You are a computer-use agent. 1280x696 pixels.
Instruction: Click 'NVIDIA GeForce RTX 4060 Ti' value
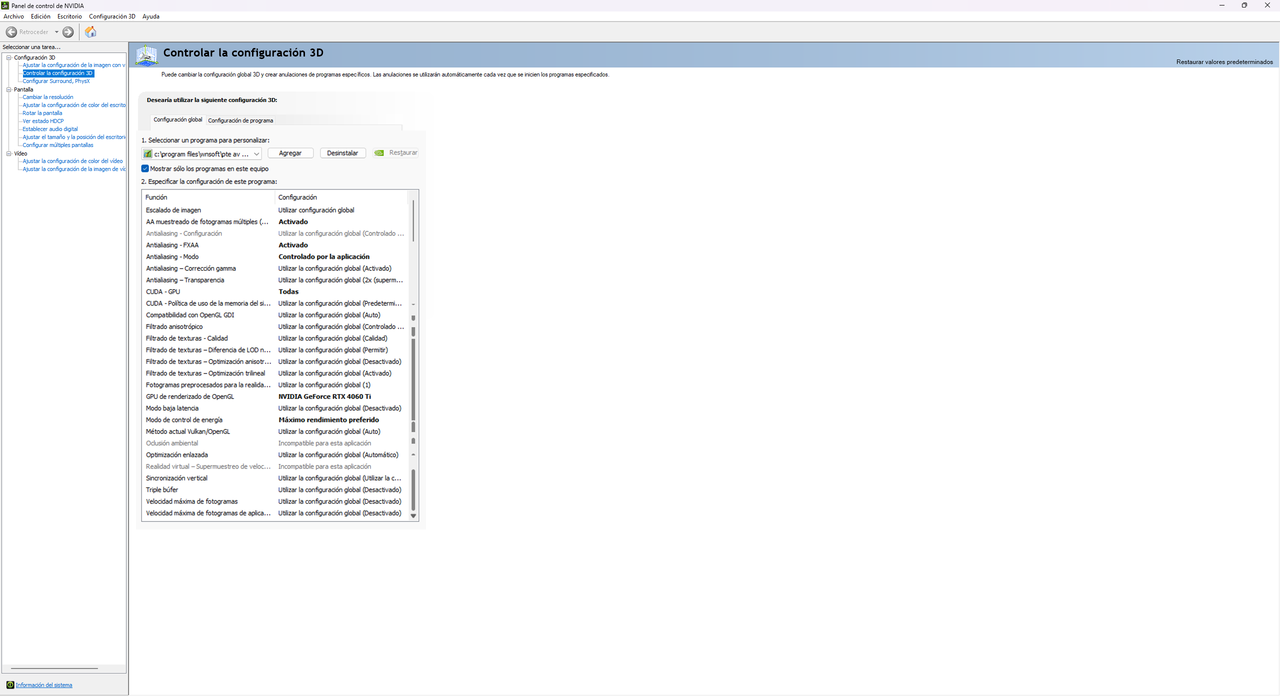[324, 397]
